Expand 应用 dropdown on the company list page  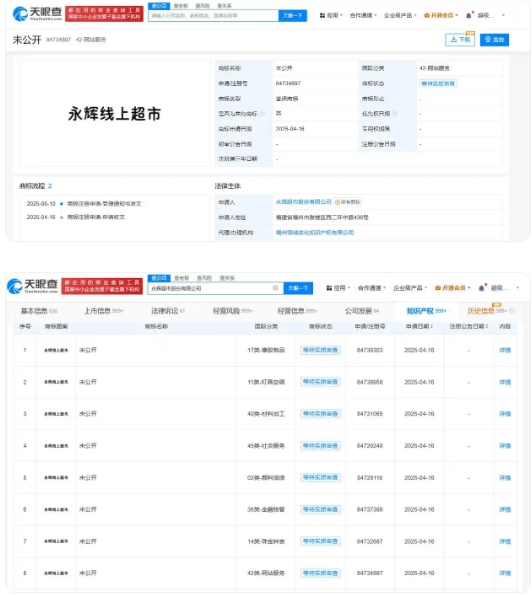(x=338, y=288)
